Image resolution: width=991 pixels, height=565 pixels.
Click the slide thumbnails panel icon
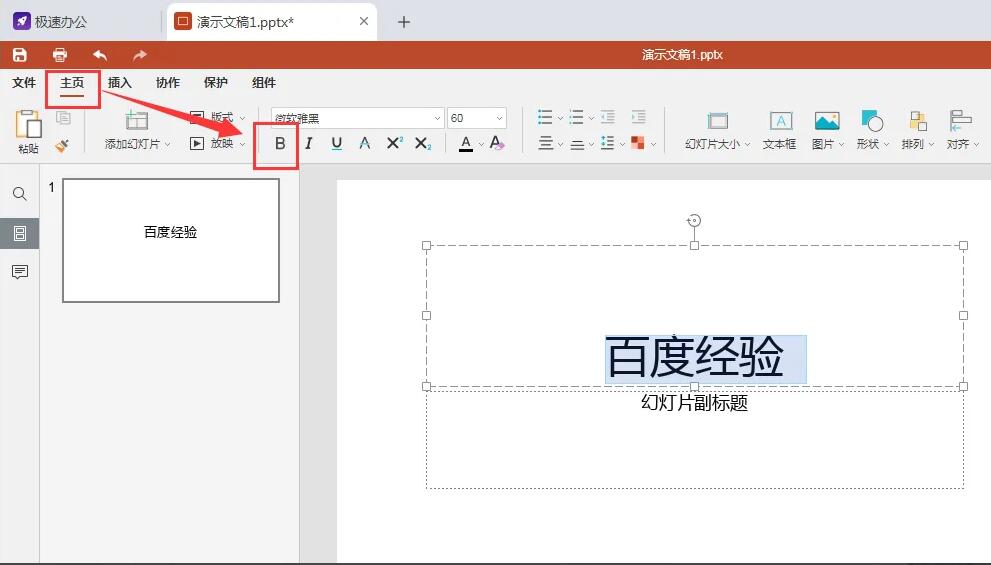[x=20, y=233]
